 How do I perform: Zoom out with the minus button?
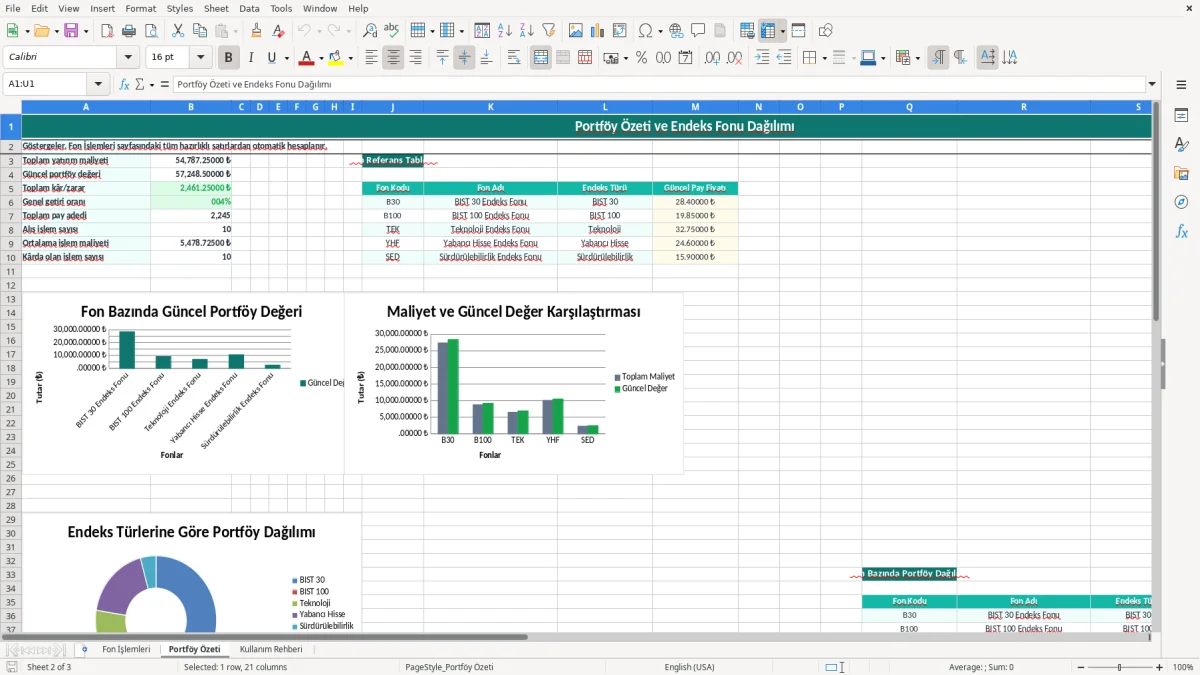click(x=1079, y=667)
